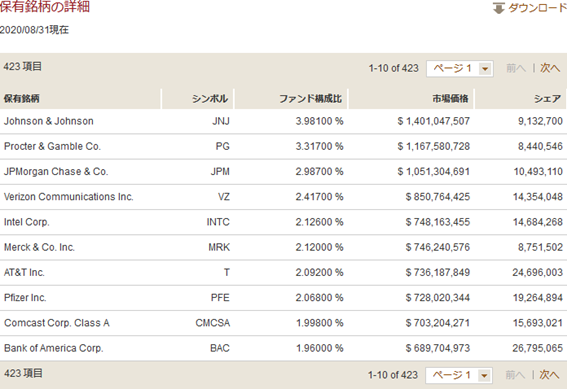
Task: Select Verizon Communications Inc. name
Action: (69, 197)
